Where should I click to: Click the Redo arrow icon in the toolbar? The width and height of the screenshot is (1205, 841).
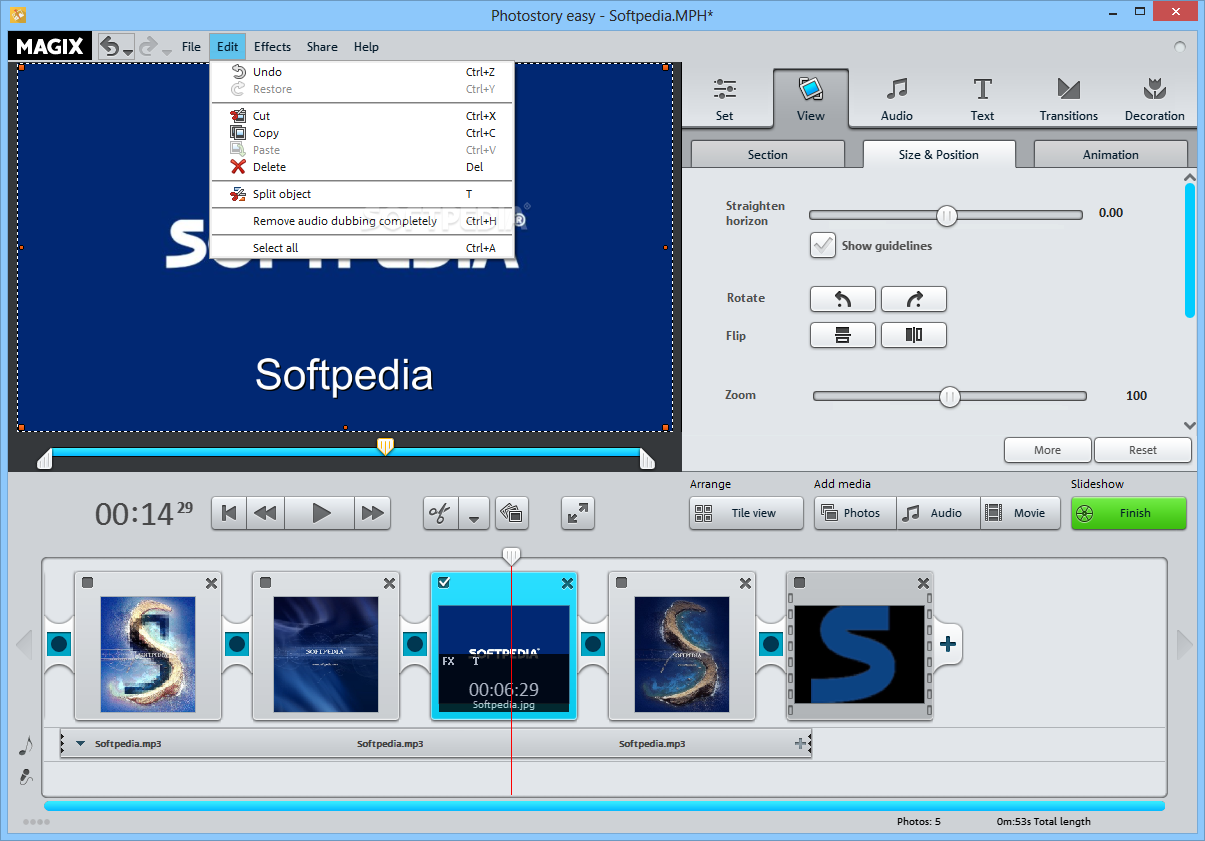point(148,46)
